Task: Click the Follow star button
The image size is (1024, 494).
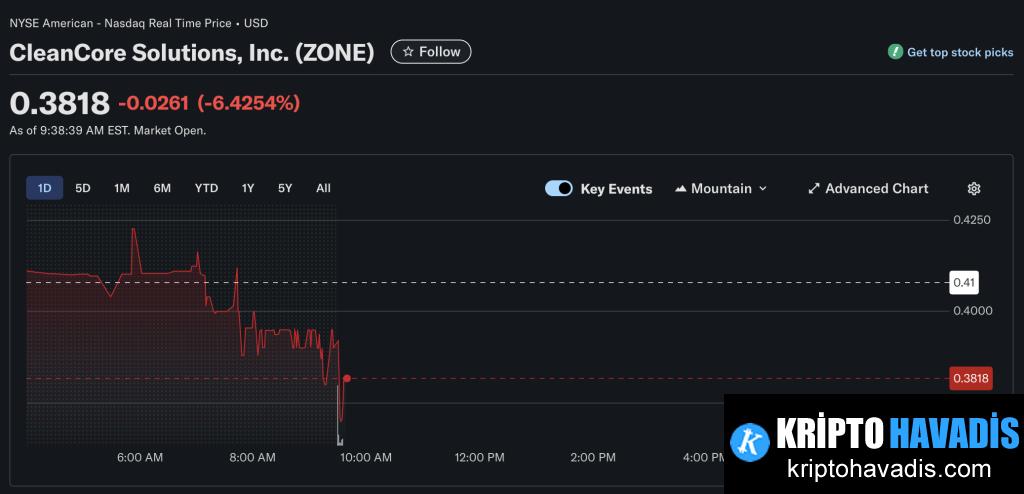Action: (x=430, y=52)
